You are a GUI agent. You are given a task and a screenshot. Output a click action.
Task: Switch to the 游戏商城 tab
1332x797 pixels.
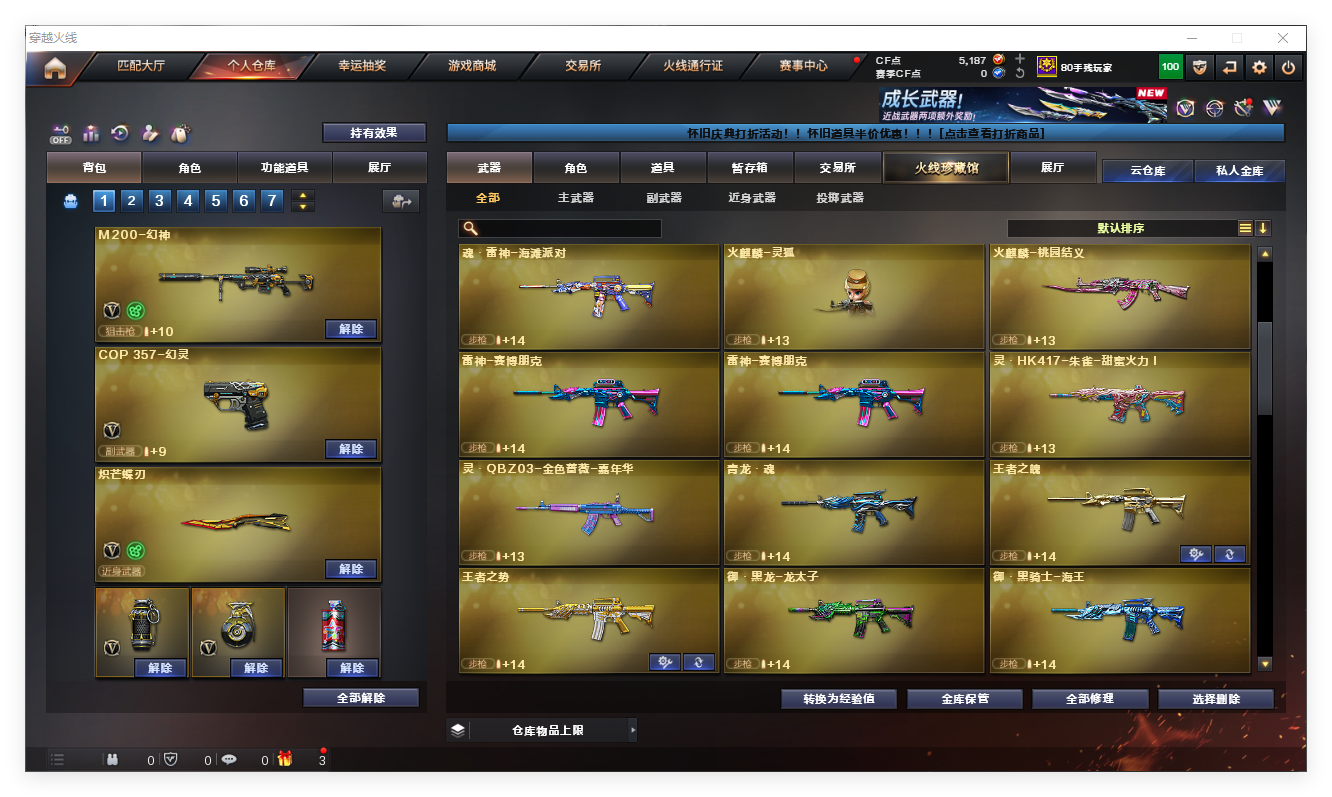pyautogui.click(x=471, y=66)
